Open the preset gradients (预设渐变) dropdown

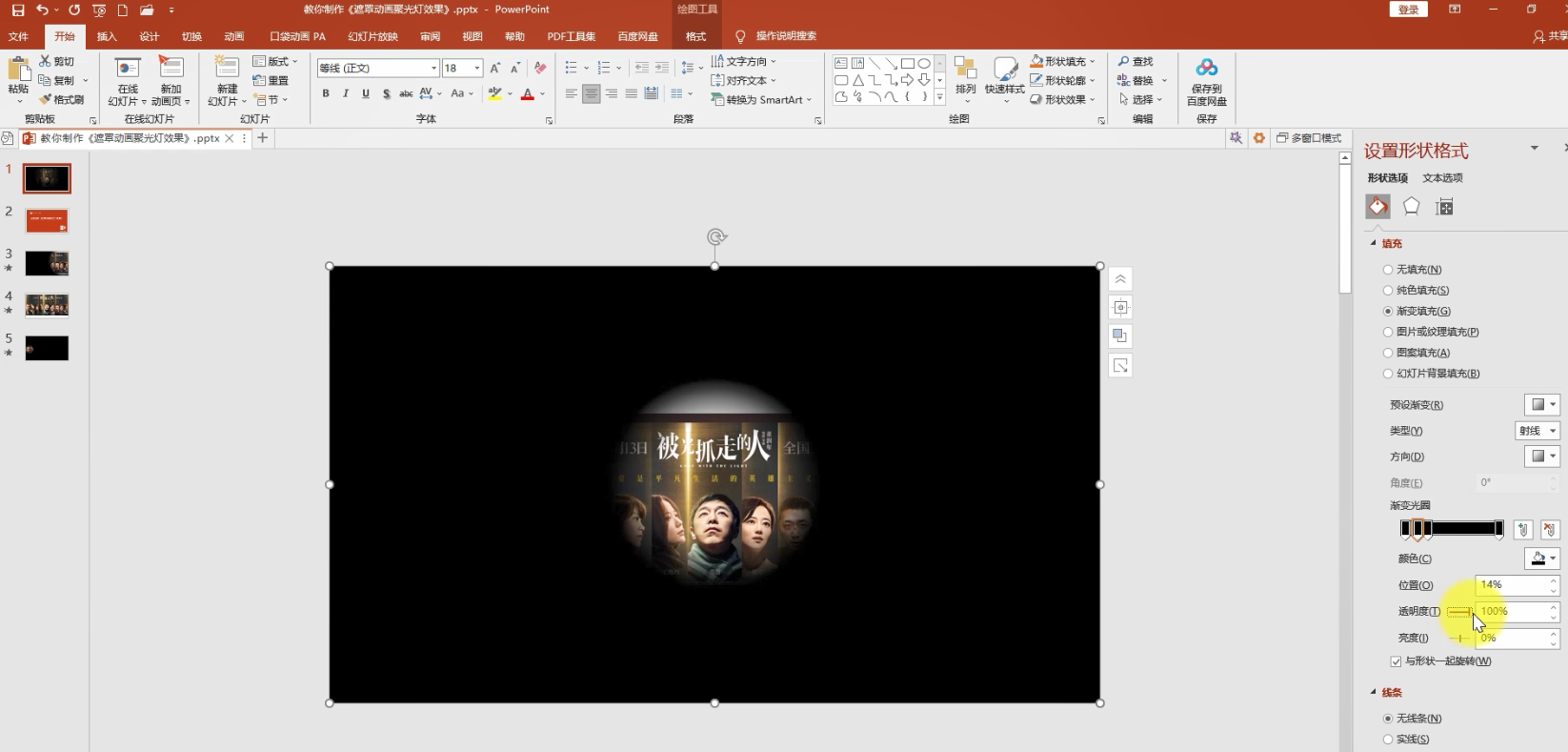point(1541,405)
